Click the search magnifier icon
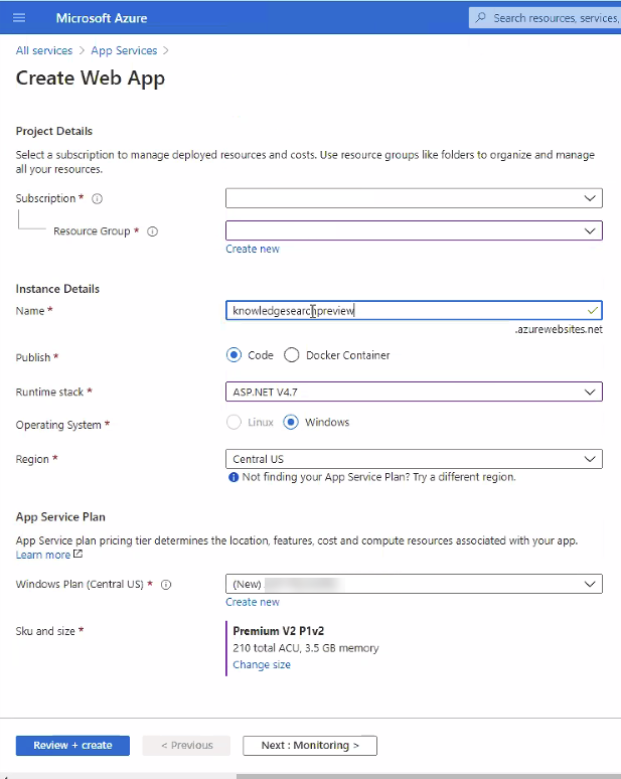Image resolution: width=621 pixels, height=779 pixels. 481,18
